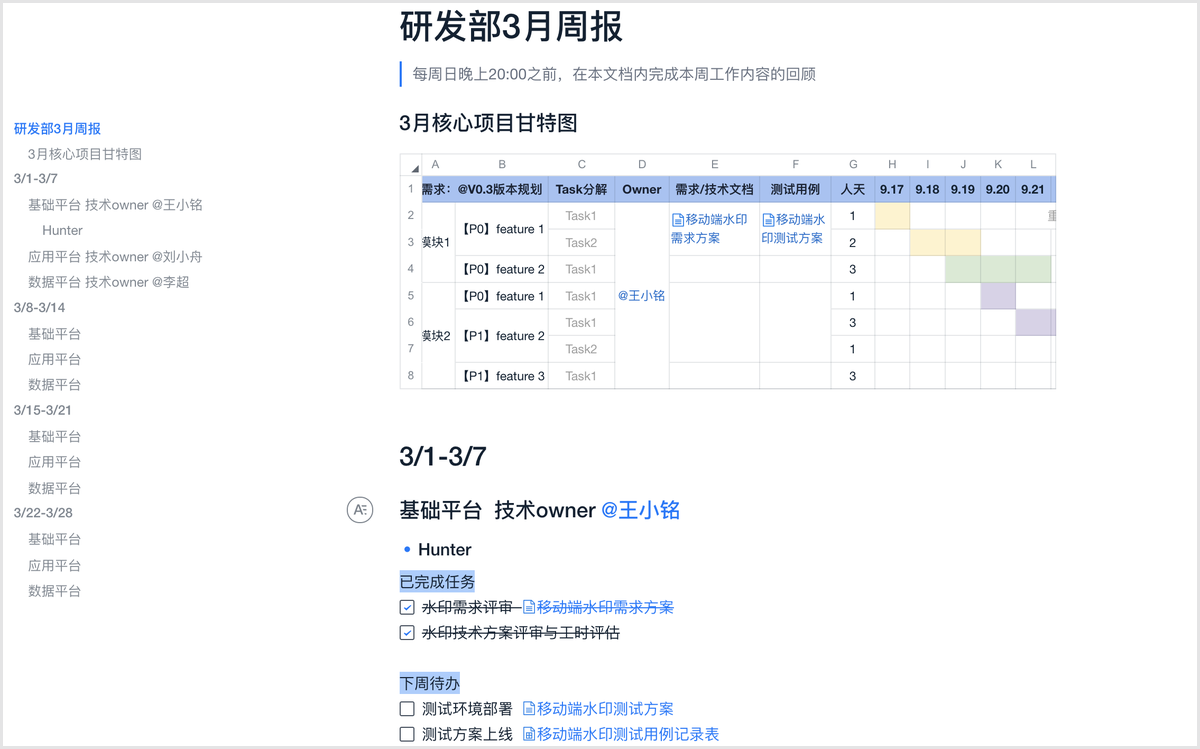The width and height of the screenshot is (1200, 749).
Task: Click the Task分解 header cell
Action: pos(581,189)
